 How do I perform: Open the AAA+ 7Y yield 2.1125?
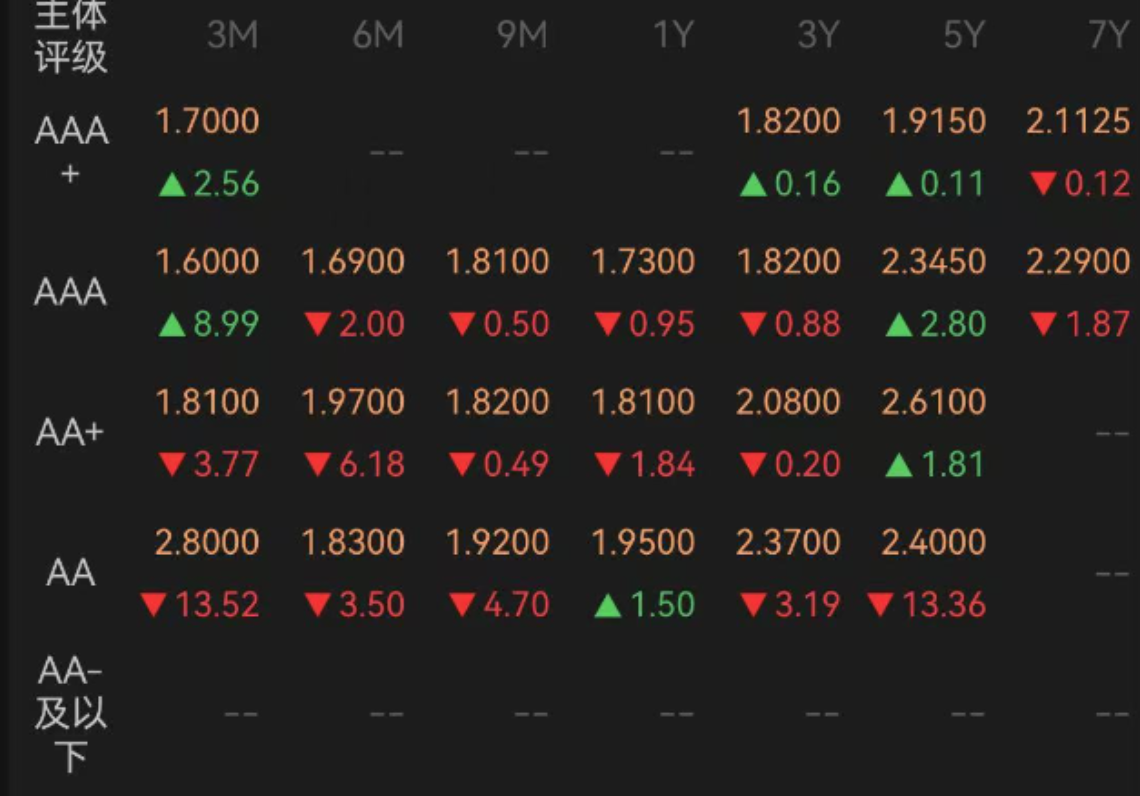(1077, 122)
